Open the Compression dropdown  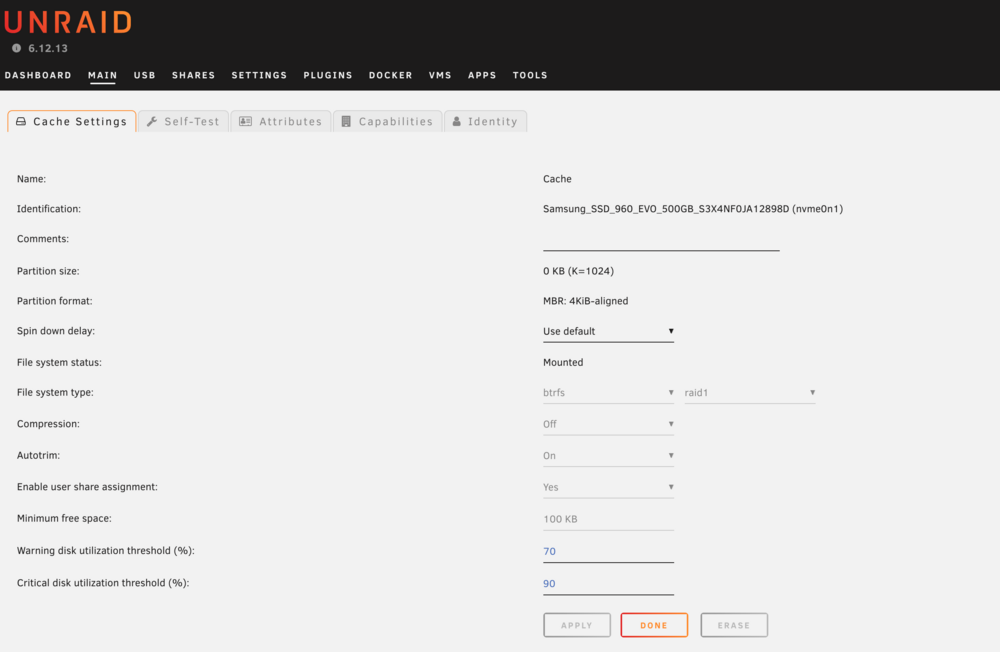pyautogui.click(x=608, y=424)
